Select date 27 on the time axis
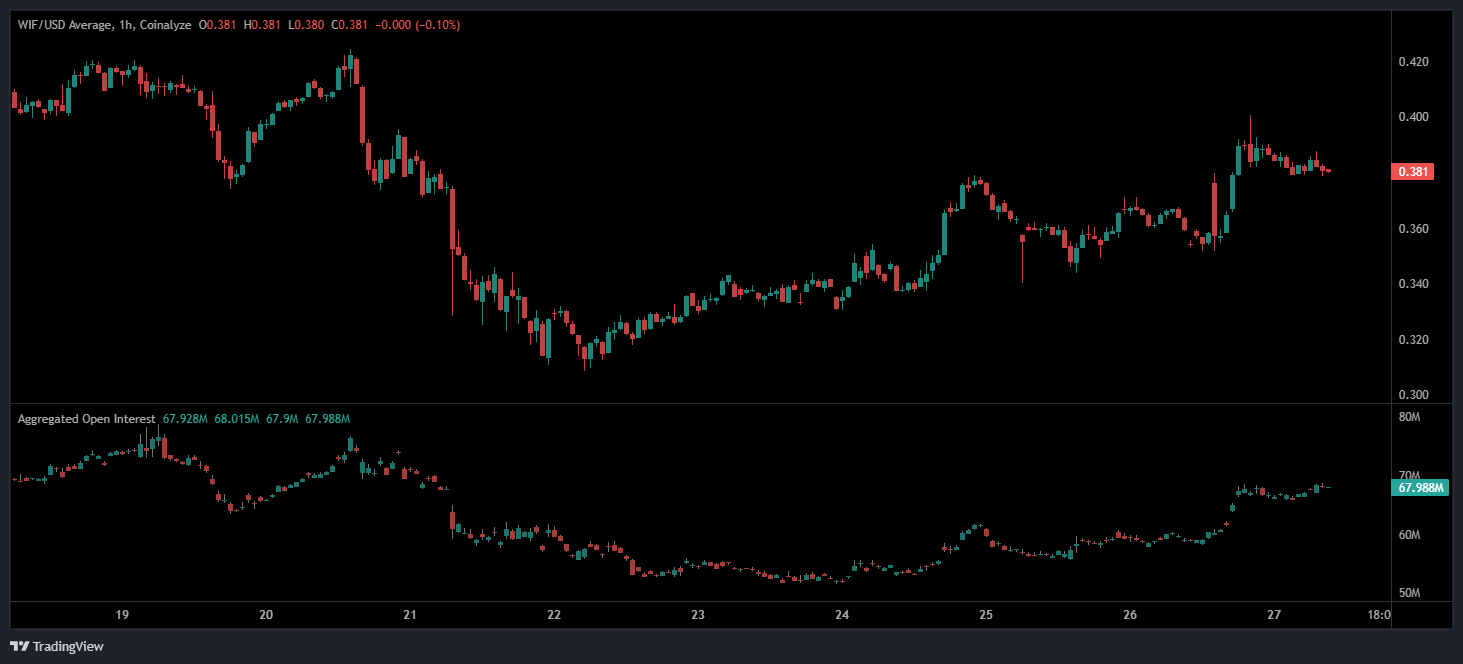The image size is (1463, 664). 1273,615
